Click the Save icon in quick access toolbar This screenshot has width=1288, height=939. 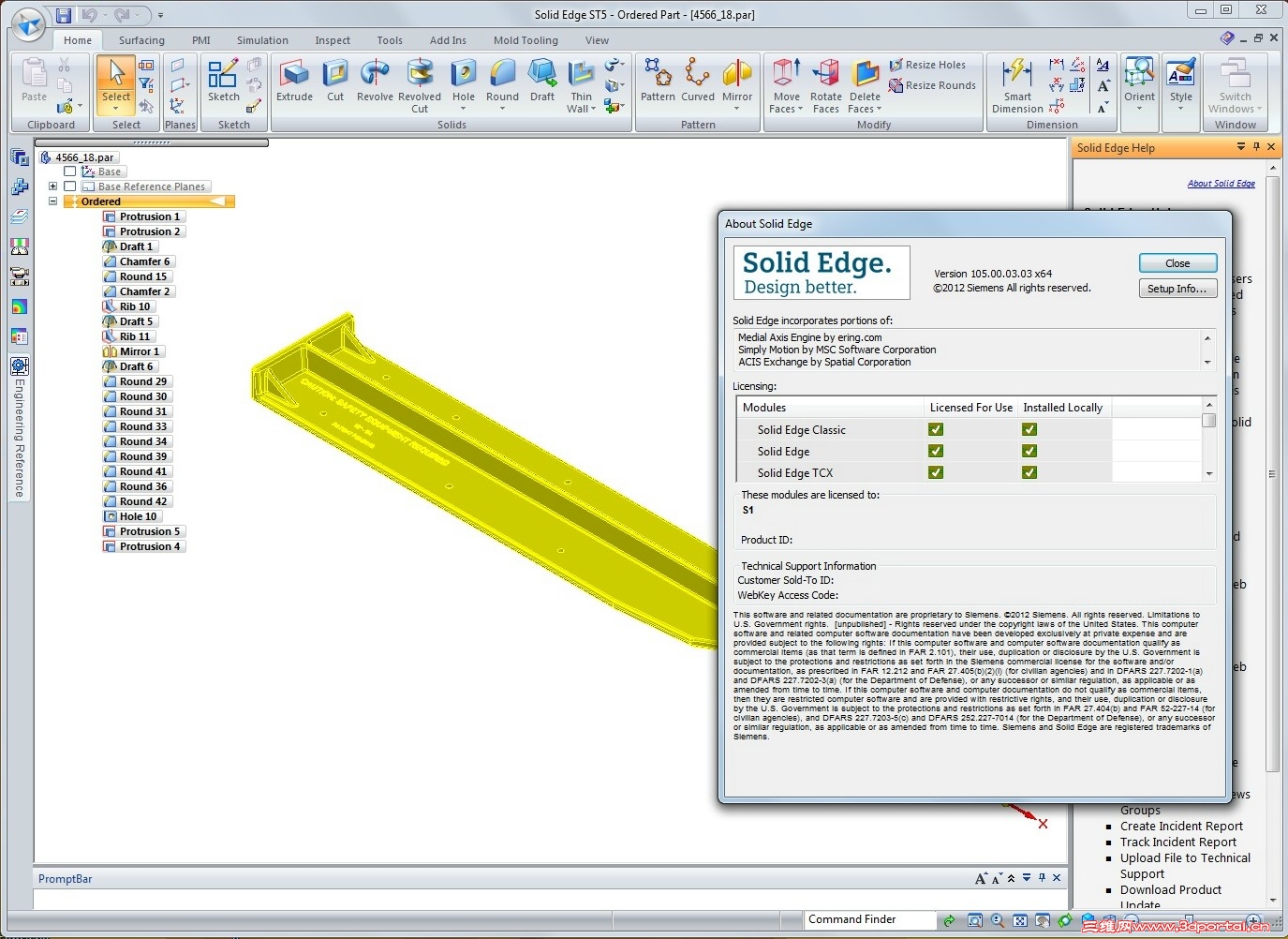point(64,15)
